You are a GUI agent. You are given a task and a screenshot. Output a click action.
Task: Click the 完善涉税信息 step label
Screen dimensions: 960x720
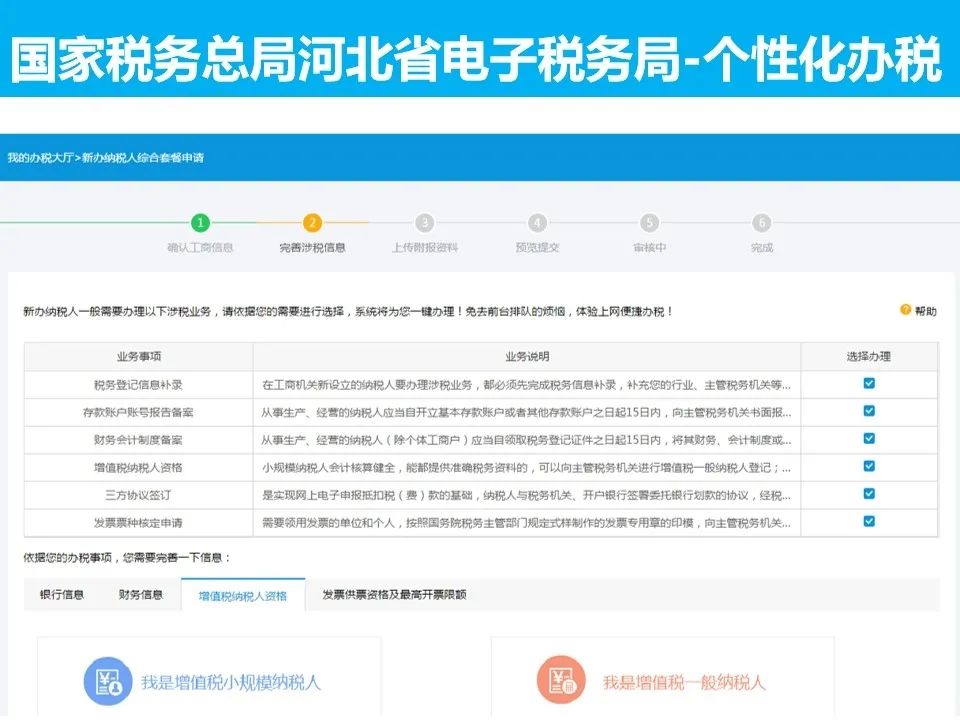click(312, 247)
